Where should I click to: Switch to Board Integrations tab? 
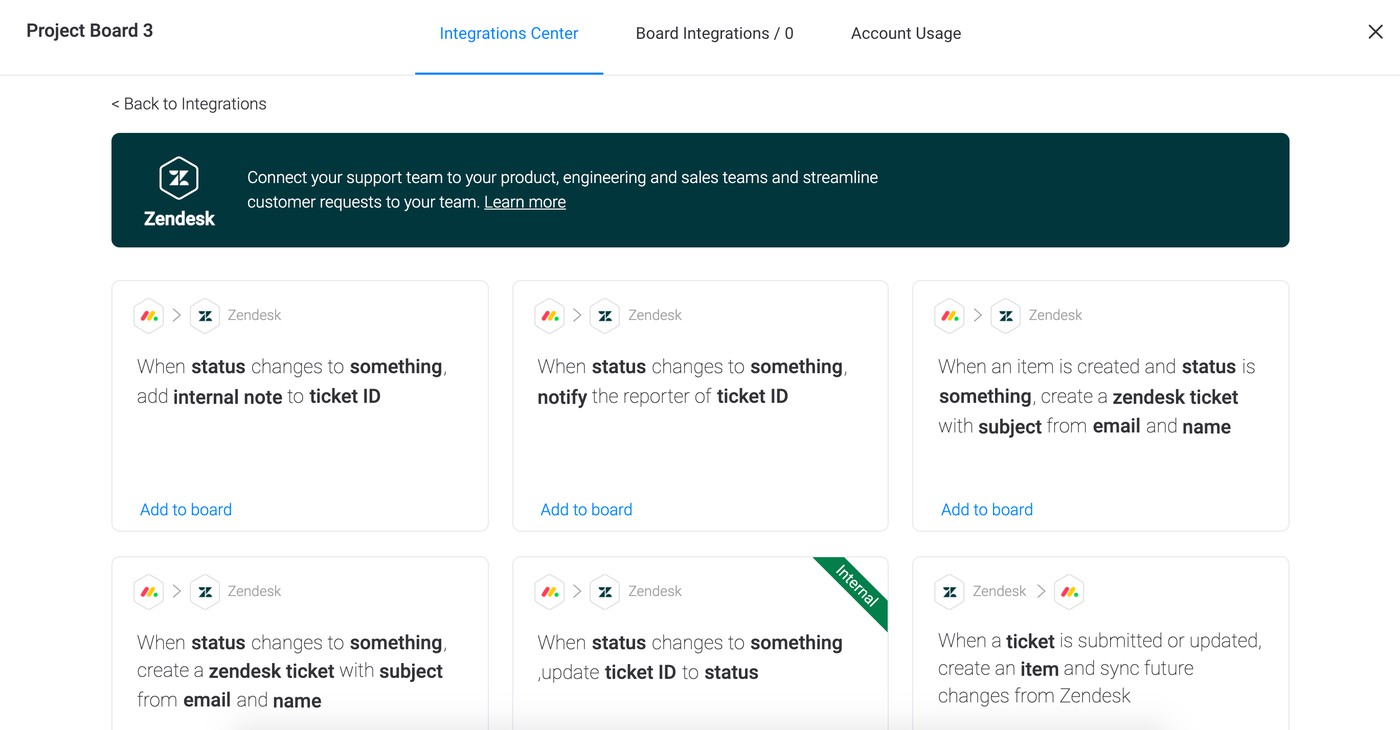click(714, 33)
